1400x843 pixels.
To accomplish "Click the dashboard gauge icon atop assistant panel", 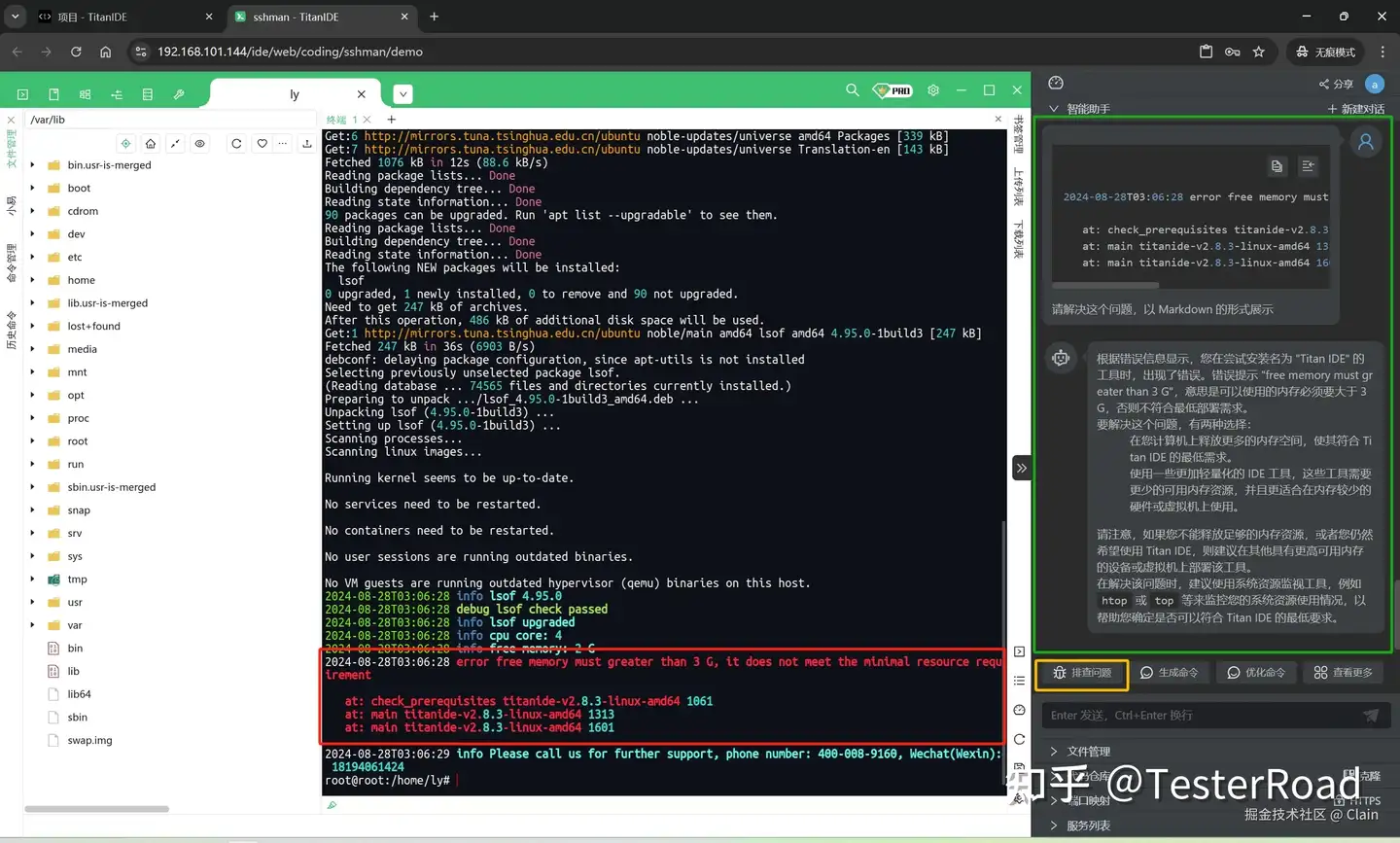I will [x=1056, y=83].
